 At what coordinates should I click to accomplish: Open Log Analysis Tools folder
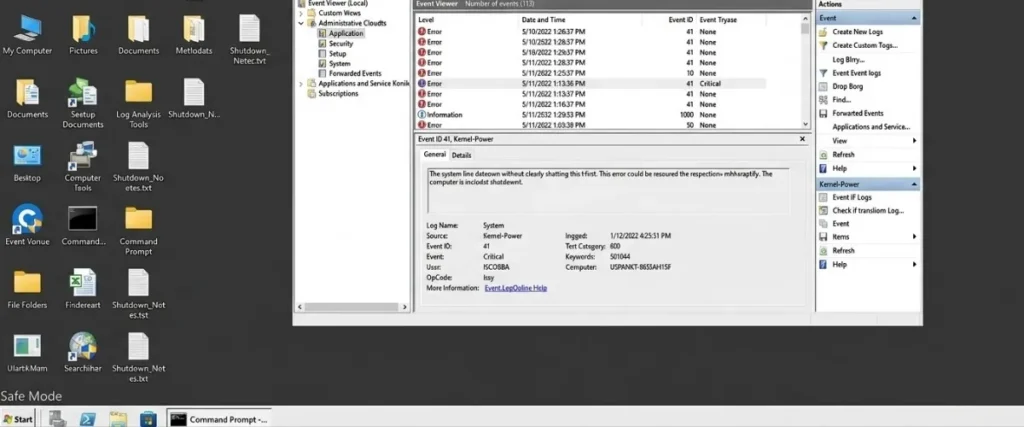[138, 103]
